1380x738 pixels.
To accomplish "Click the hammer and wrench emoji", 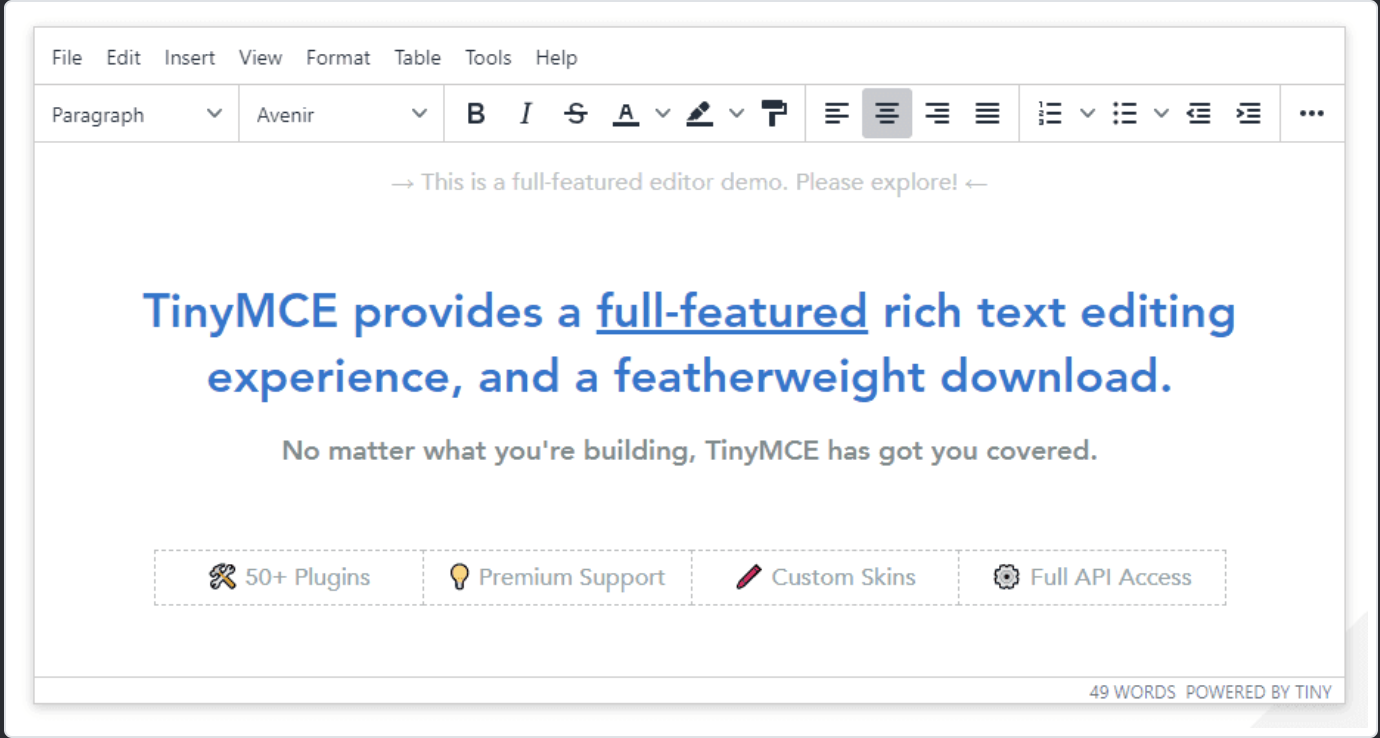I will coord(222,577).
